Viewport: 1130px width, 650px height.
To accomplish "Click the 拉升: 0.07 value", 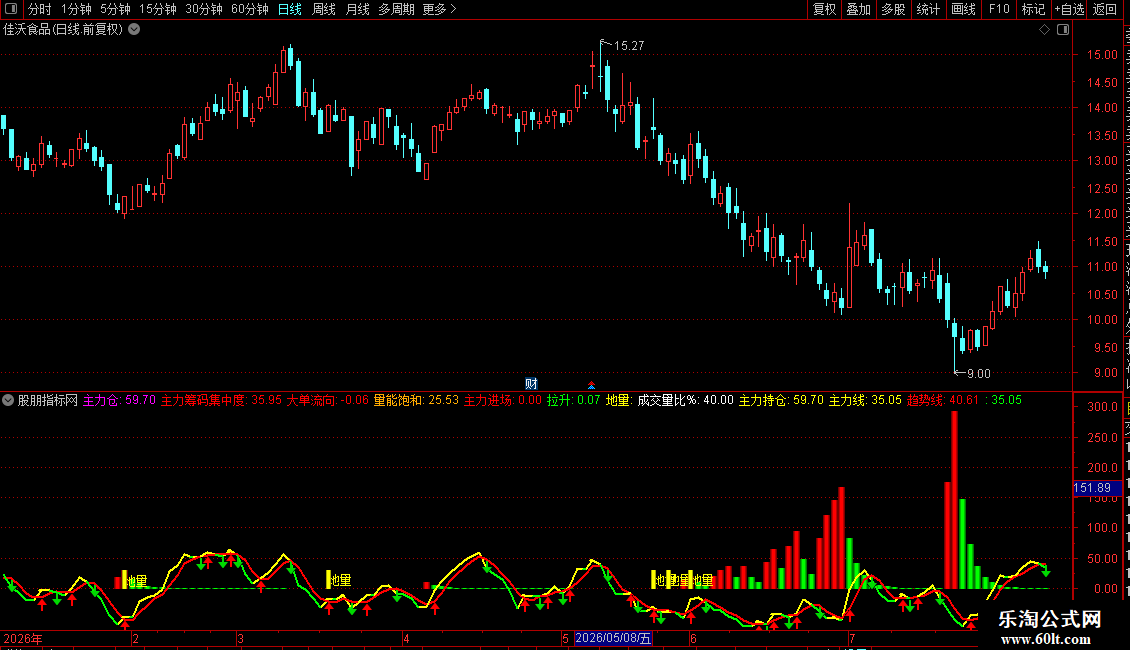I will pos(573,400).
